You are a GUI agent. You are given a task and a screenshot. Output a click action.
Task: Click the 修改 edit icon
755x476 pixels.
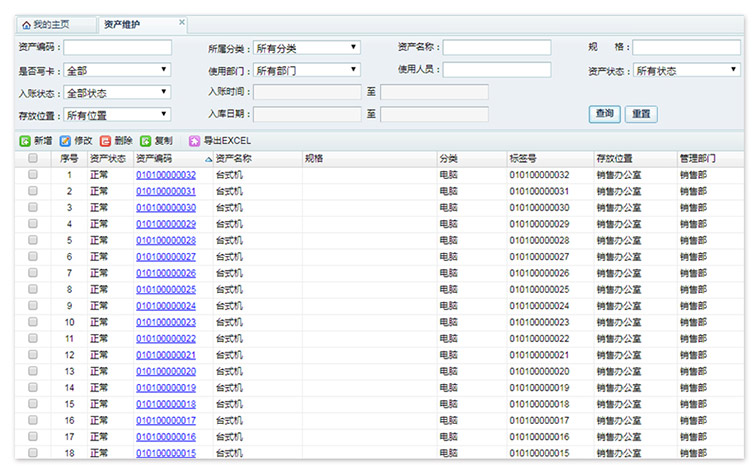coord(65,141)
